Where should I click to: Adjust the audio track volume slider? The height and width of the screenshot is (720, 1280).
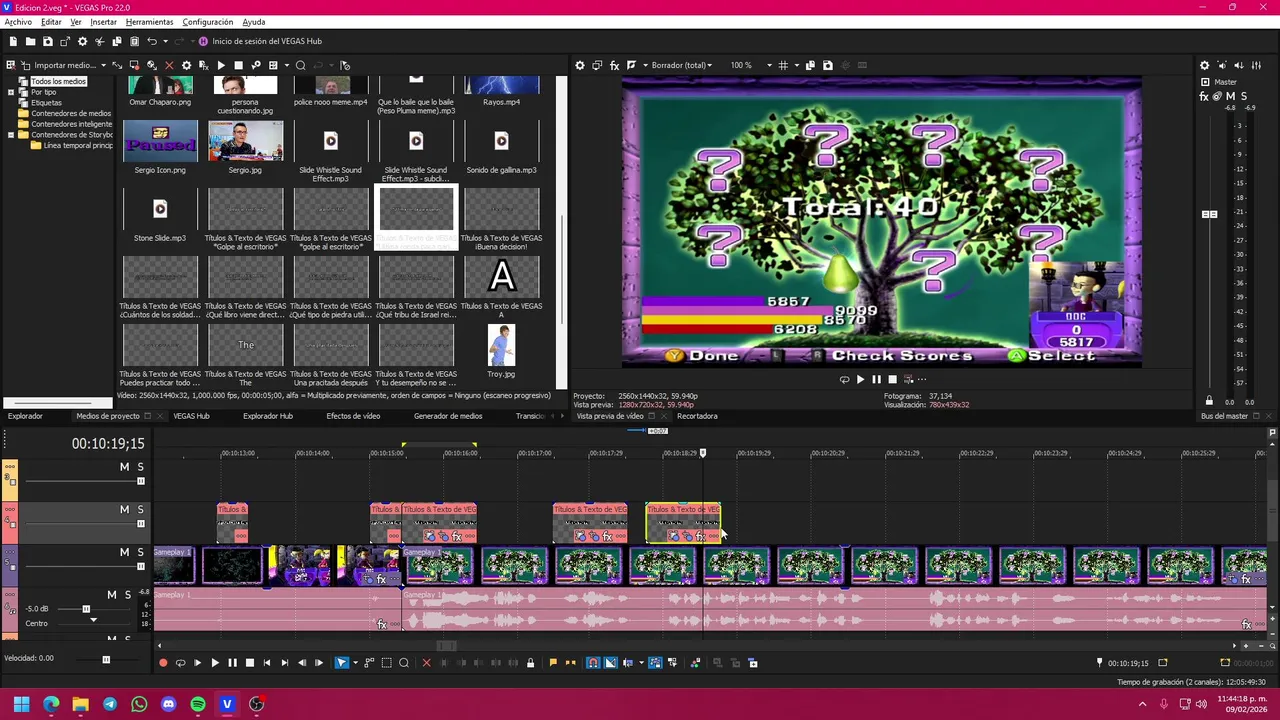coord(86,609)
